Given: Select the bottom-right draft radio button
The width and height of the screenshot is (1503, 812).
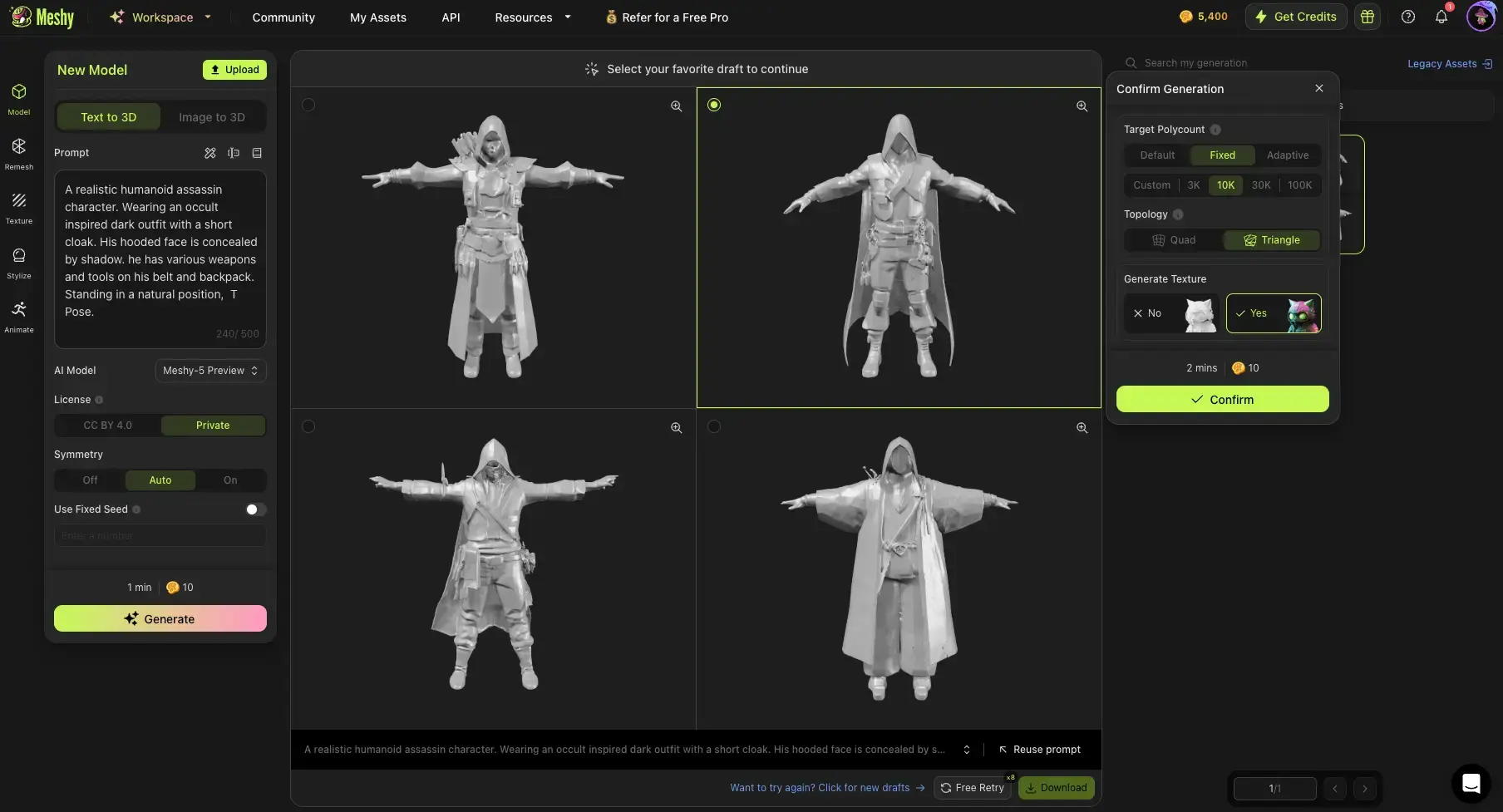Looking at the screenshot, I should [x=715, y=426].
